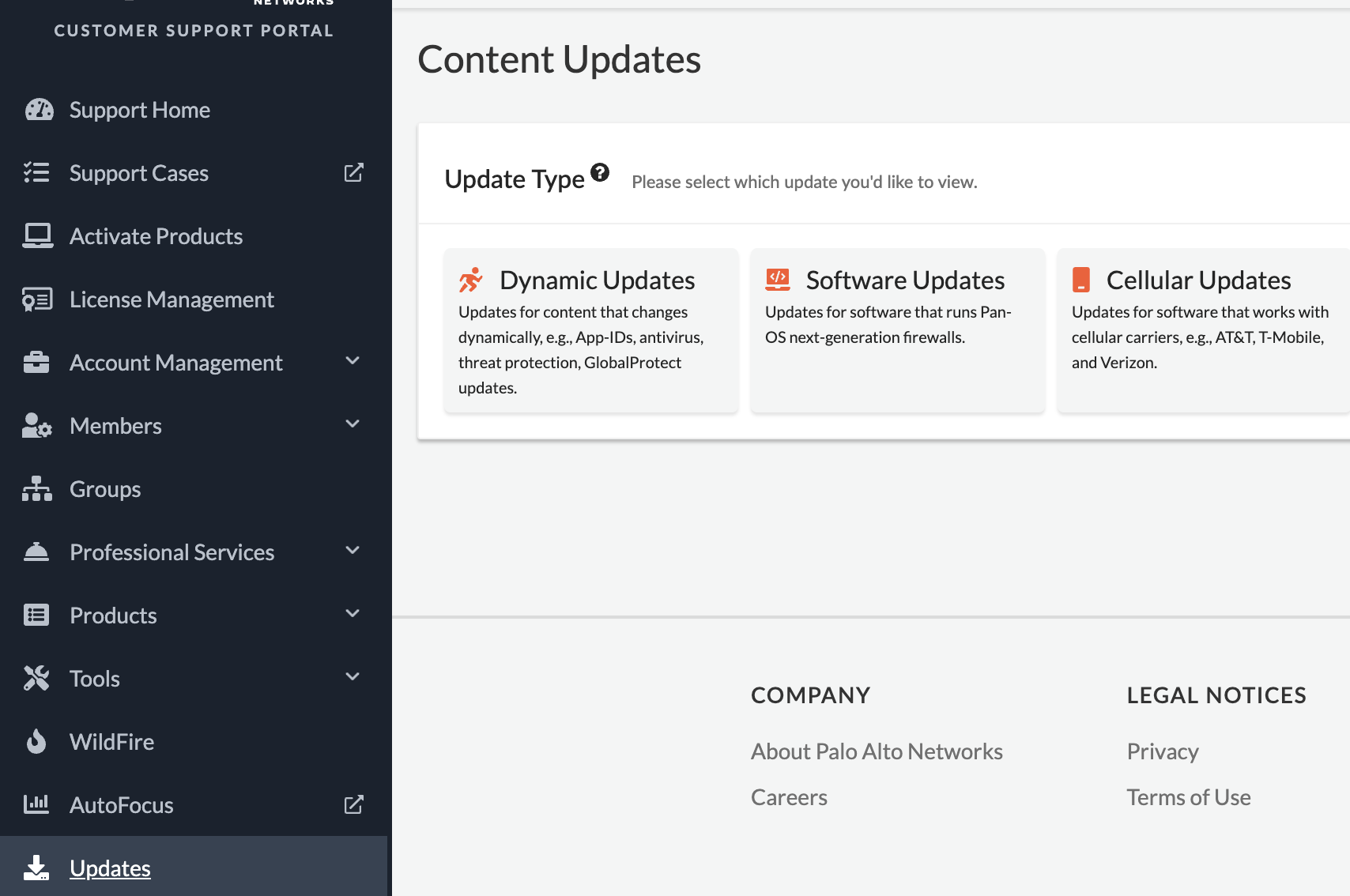This screenshot has height=896, width=1350.
Task: Click the help icon beside Update Type
Action: pos(600,172)
